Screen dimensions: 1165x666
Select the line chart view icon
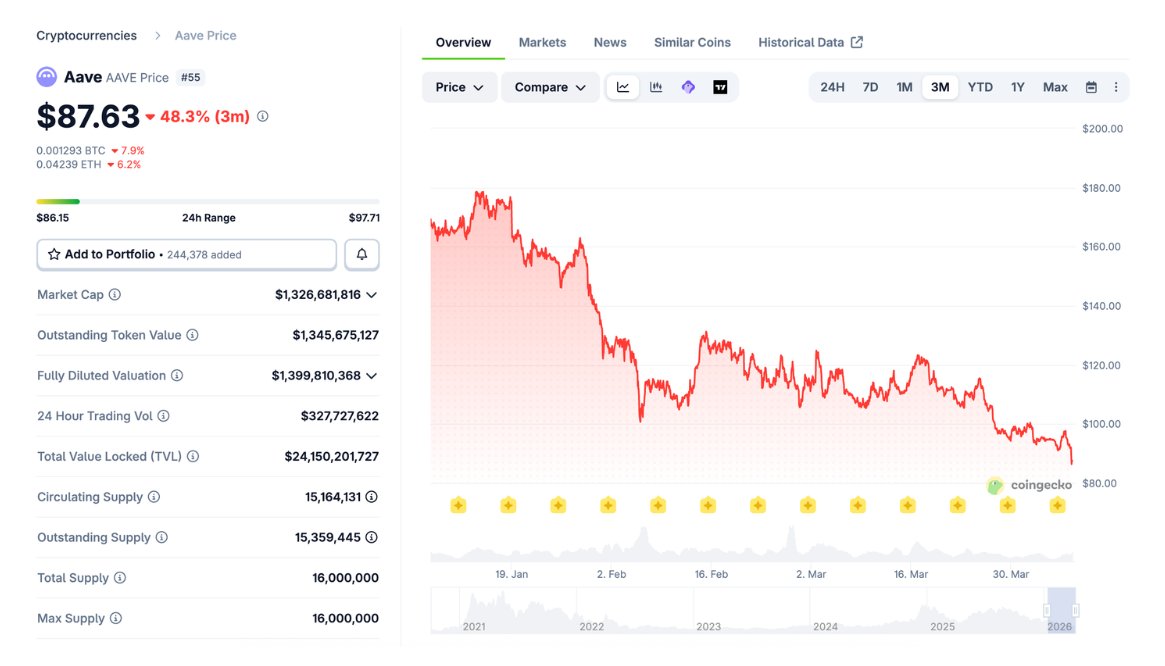pyautogui.click(x=623, y=87)
